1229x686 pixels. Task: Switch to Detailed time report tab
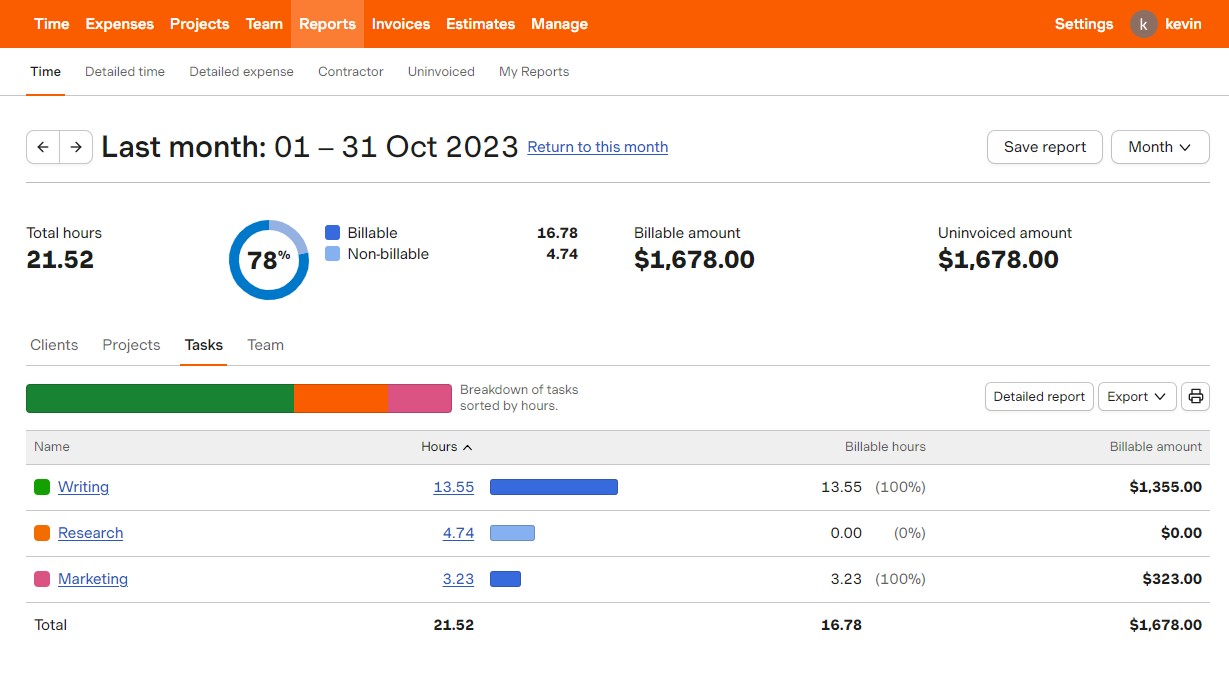tap(125, 72)
